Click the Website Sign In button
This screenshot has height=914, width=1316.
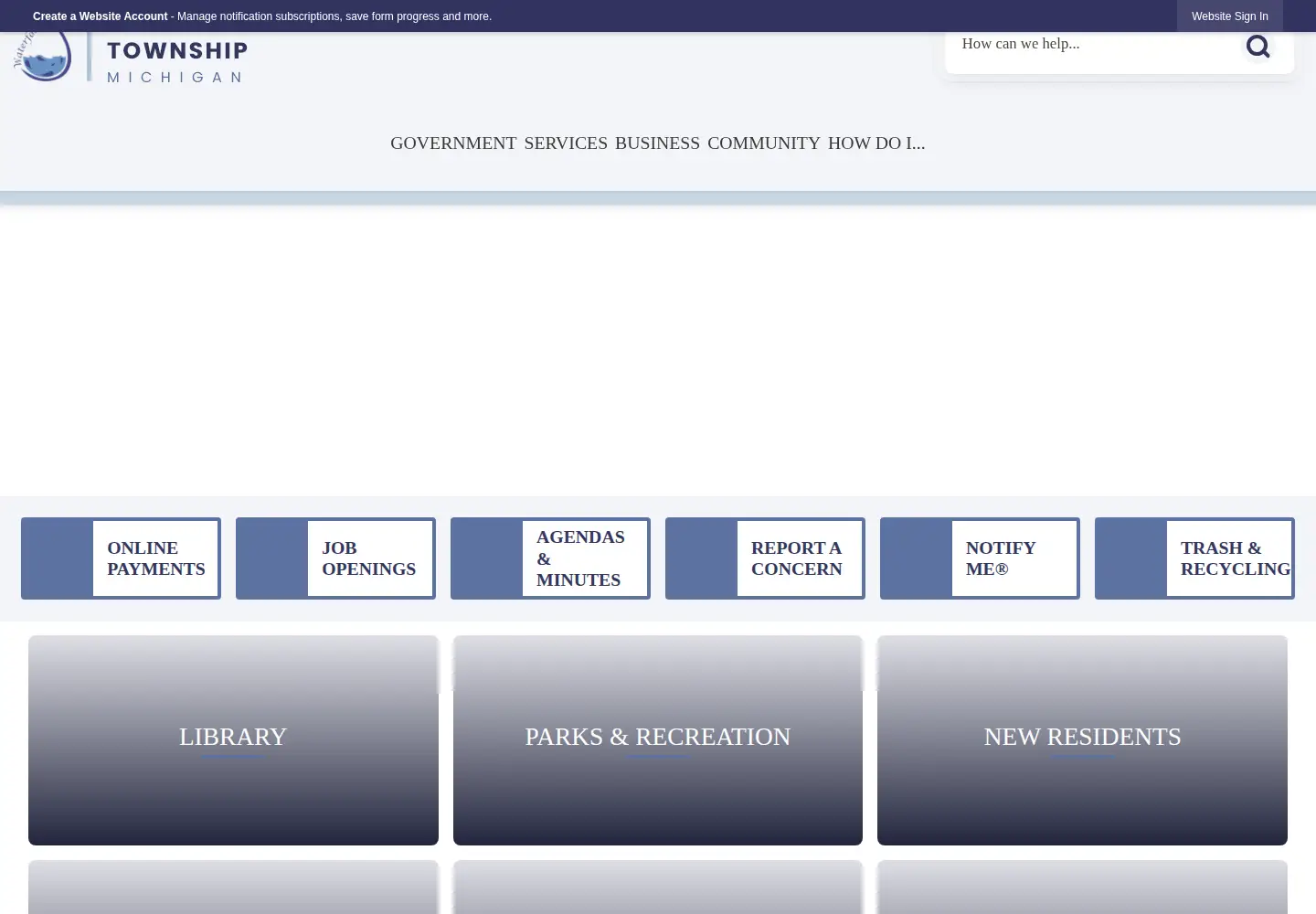click(x=1229, y=16)
